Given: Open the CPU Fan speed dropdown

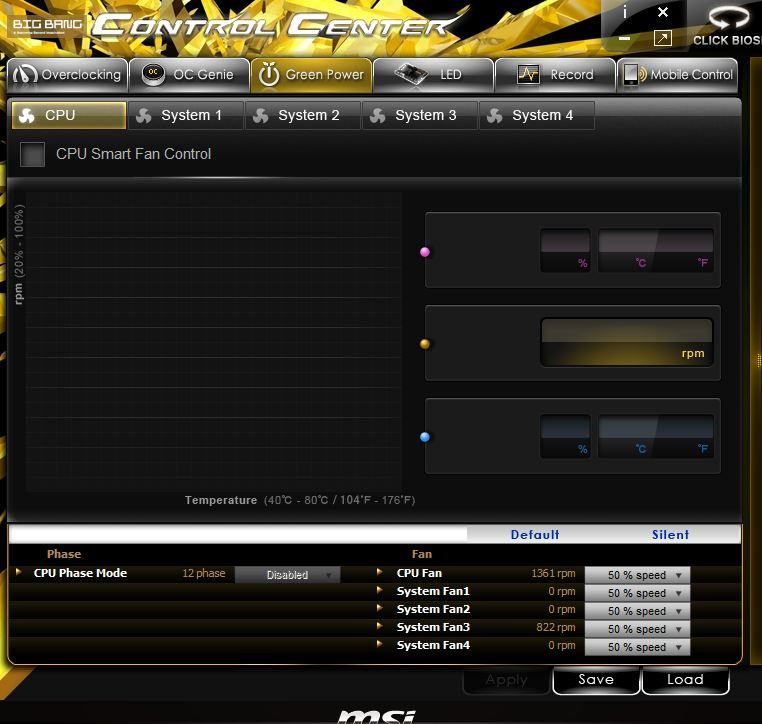Looking at the screenshot, I should pyautogui.click(x=637, y=575).
